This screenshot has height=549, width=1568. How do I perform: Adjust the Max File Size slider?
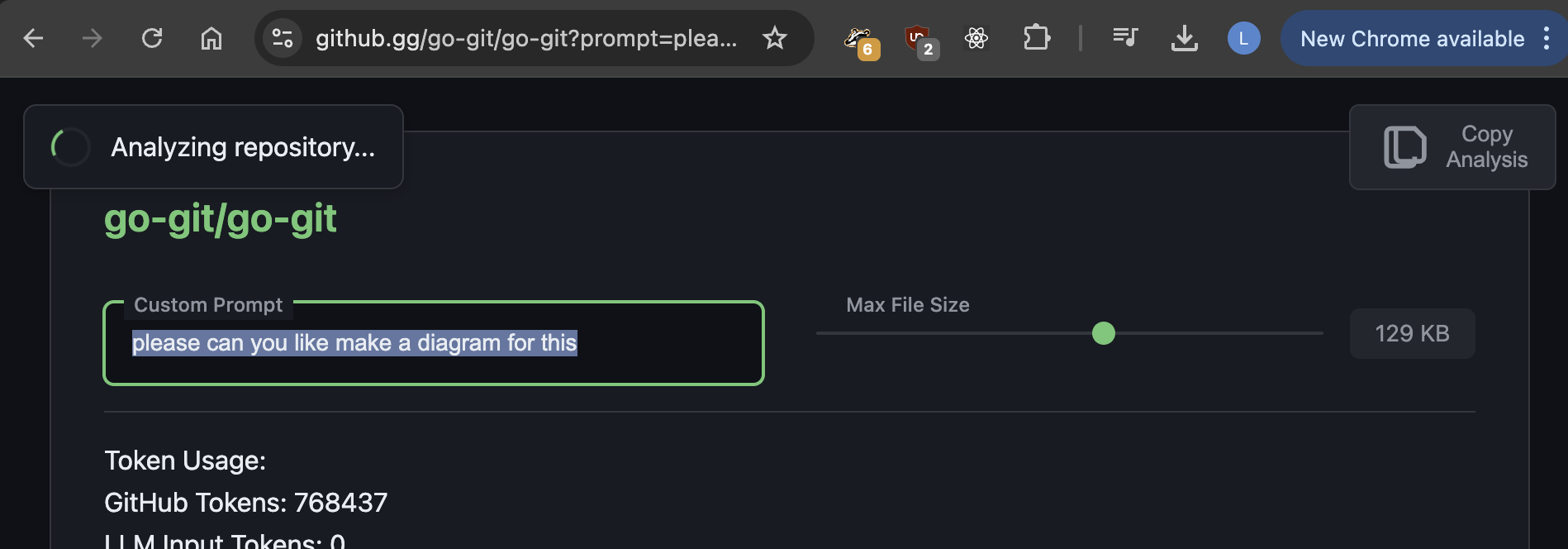click(x=1103, y=333)
